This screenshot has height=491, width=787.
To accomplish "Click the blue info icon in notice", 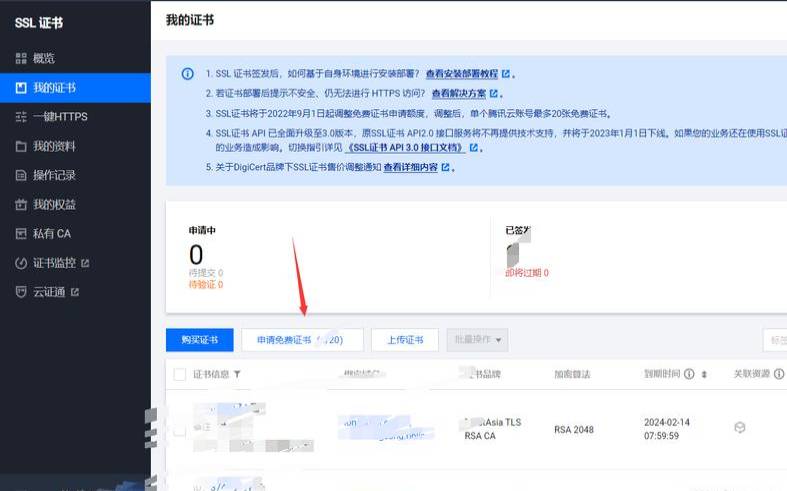I will (x=188, y=74).
